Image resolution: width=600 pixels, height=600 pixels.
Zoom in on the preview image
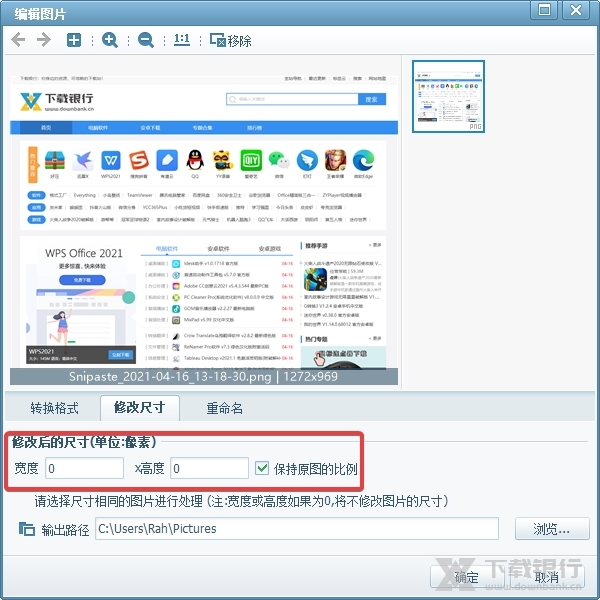110,40
